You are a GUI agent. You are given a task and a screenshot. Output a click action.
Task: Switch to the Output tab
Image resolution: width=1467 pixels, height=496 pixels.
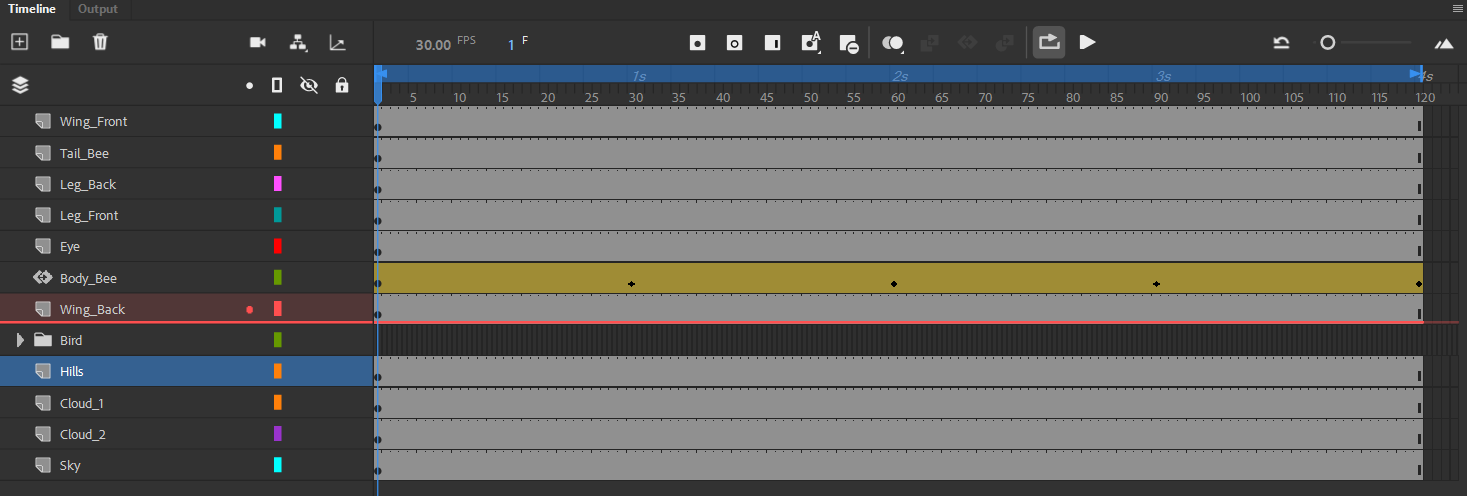coord(98,9)
